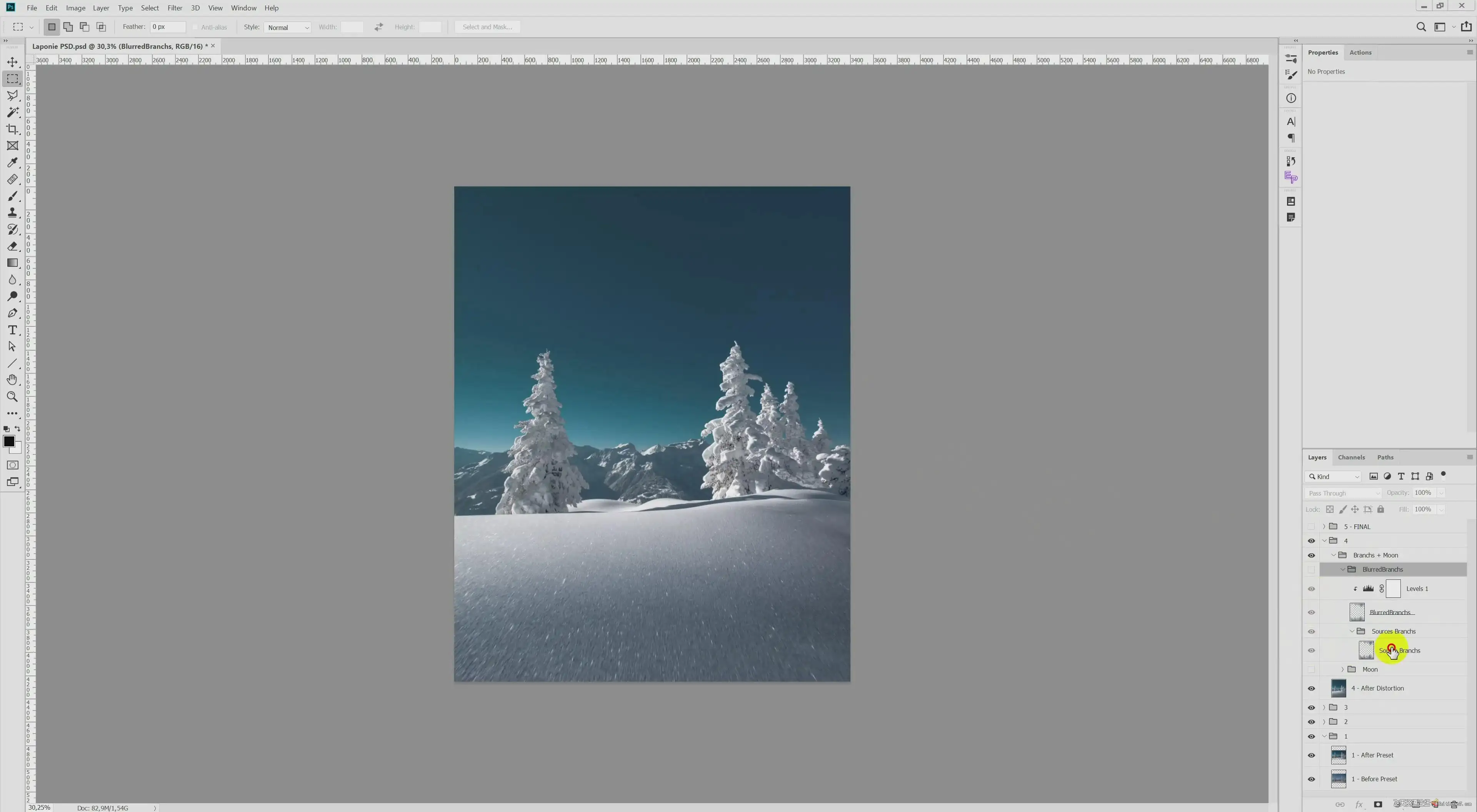Open the Filter menu
Image resolution: width=1477 pixels, height=812 pixels.
pyautogui.click(x=175, y=8)
